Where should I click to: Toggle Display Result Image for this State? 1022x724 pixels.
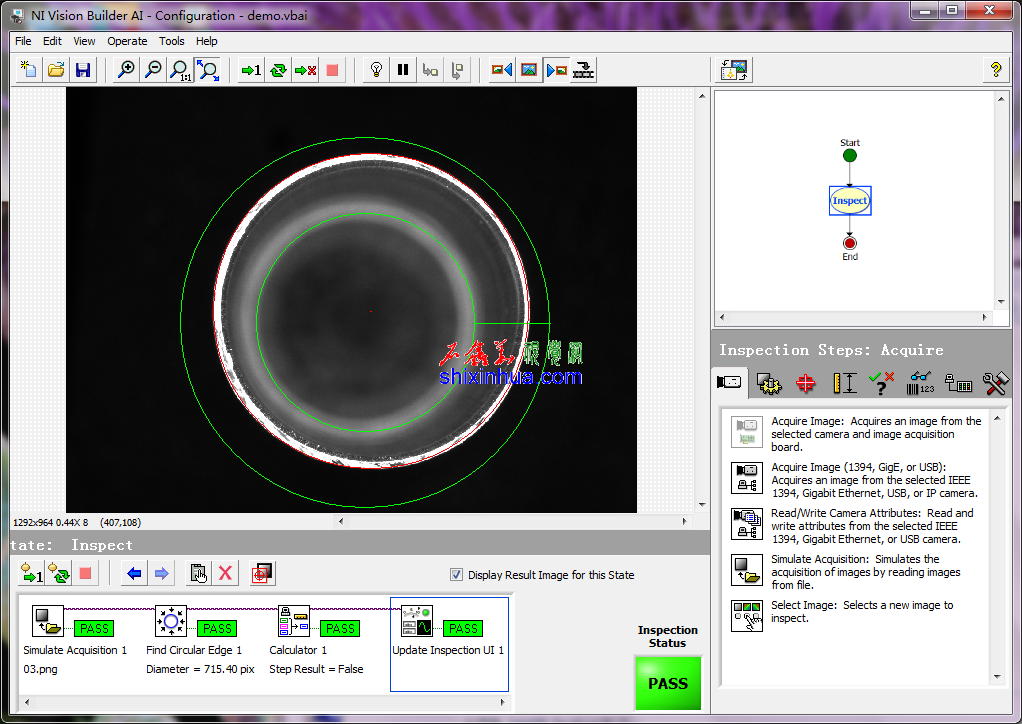pyautogui.click(x=457, y=575)
